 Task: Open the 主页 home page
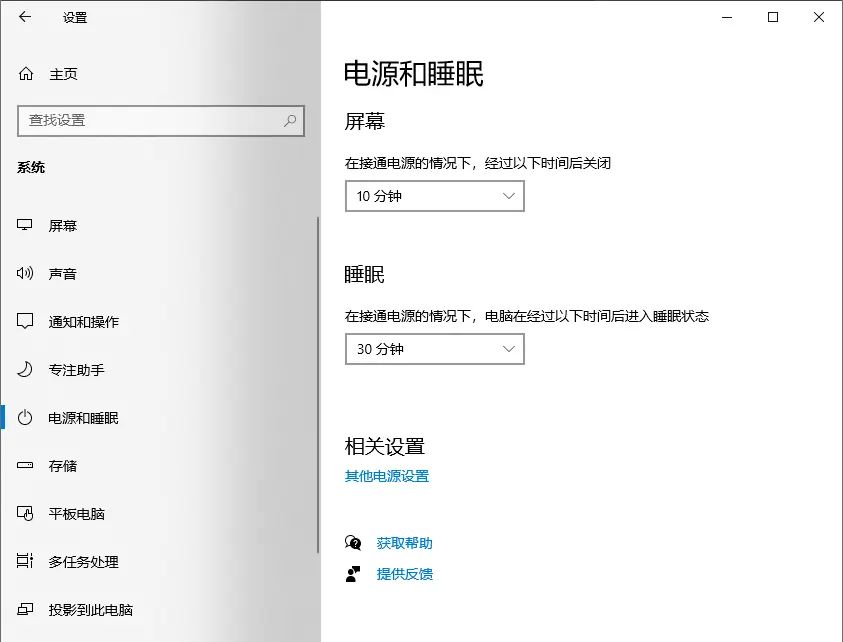tap(63, 74)
